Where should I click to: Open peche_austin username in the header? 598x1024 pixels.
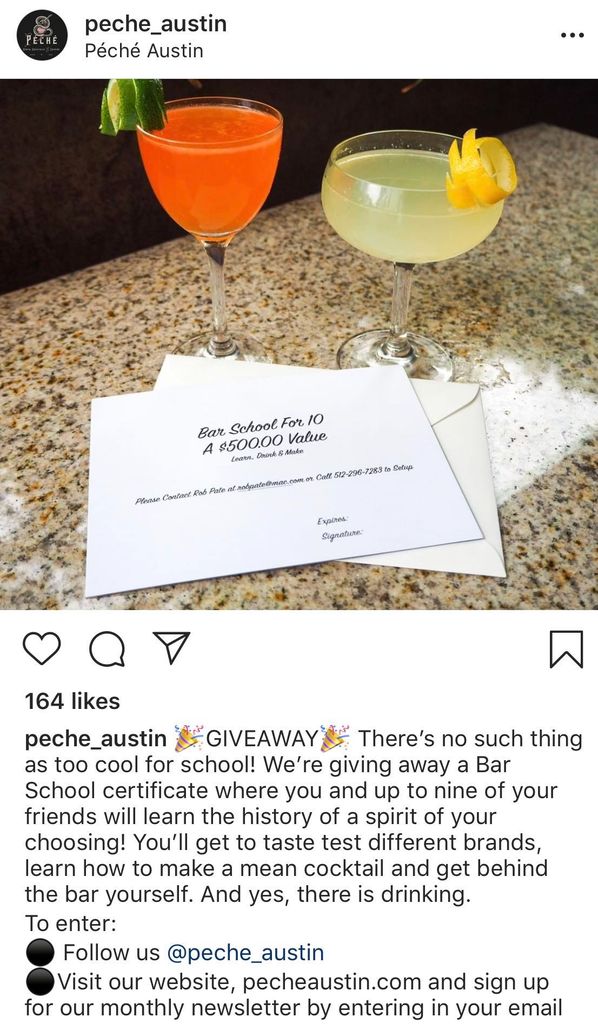[x=156, y=24]
